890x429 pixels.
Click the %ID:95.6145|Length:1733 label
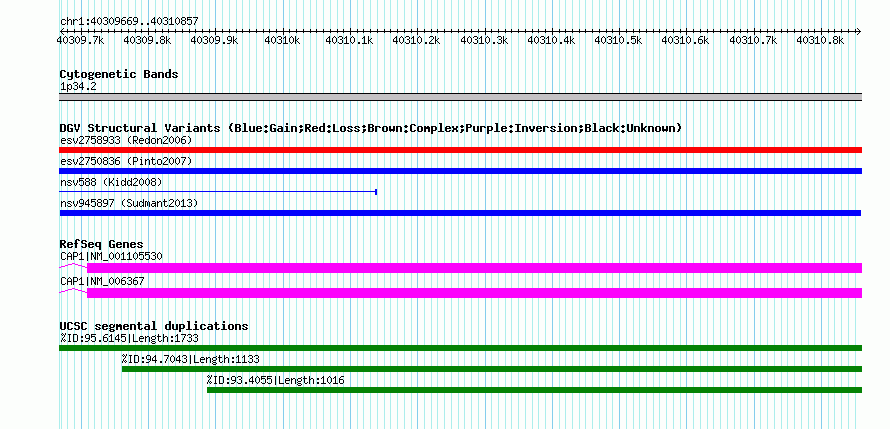click(x=129, y=339)
